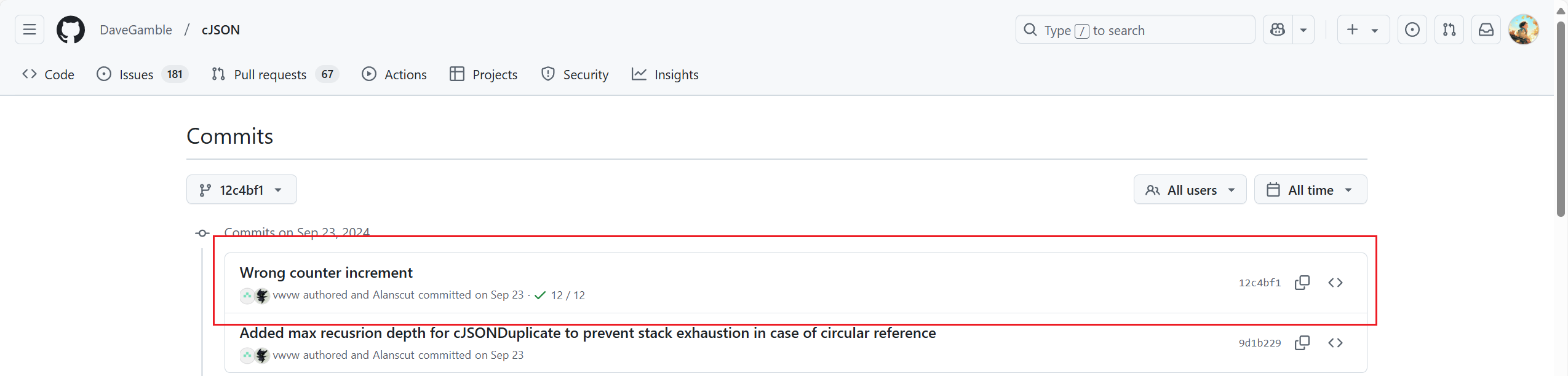Viewport: 1568px width, 376px height.
Task: Copy full SHA for commit 9d1b229
Action: 1302,343
